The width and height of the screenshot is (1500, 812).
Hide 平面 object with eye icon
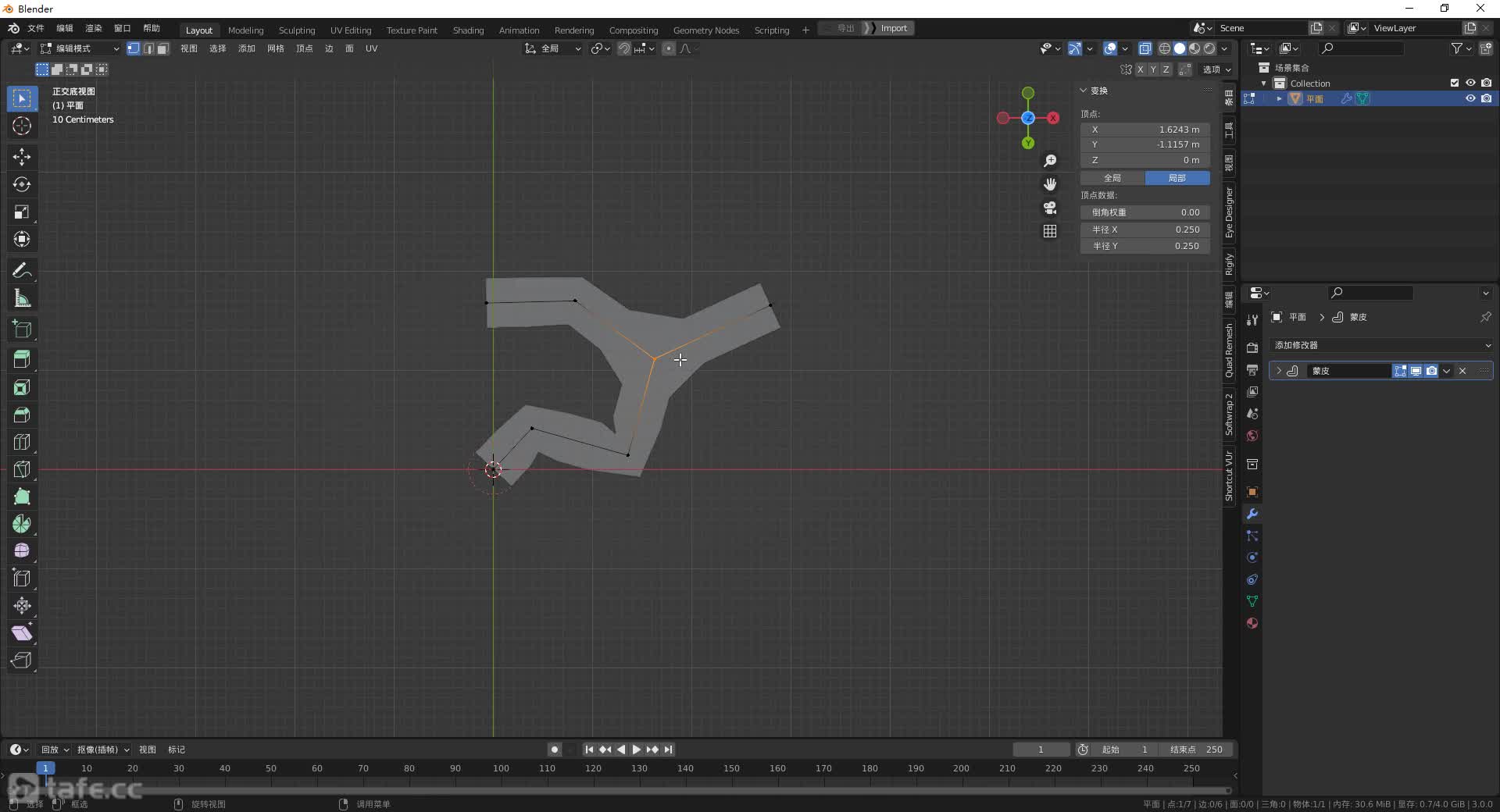(x=1470, y=98)
